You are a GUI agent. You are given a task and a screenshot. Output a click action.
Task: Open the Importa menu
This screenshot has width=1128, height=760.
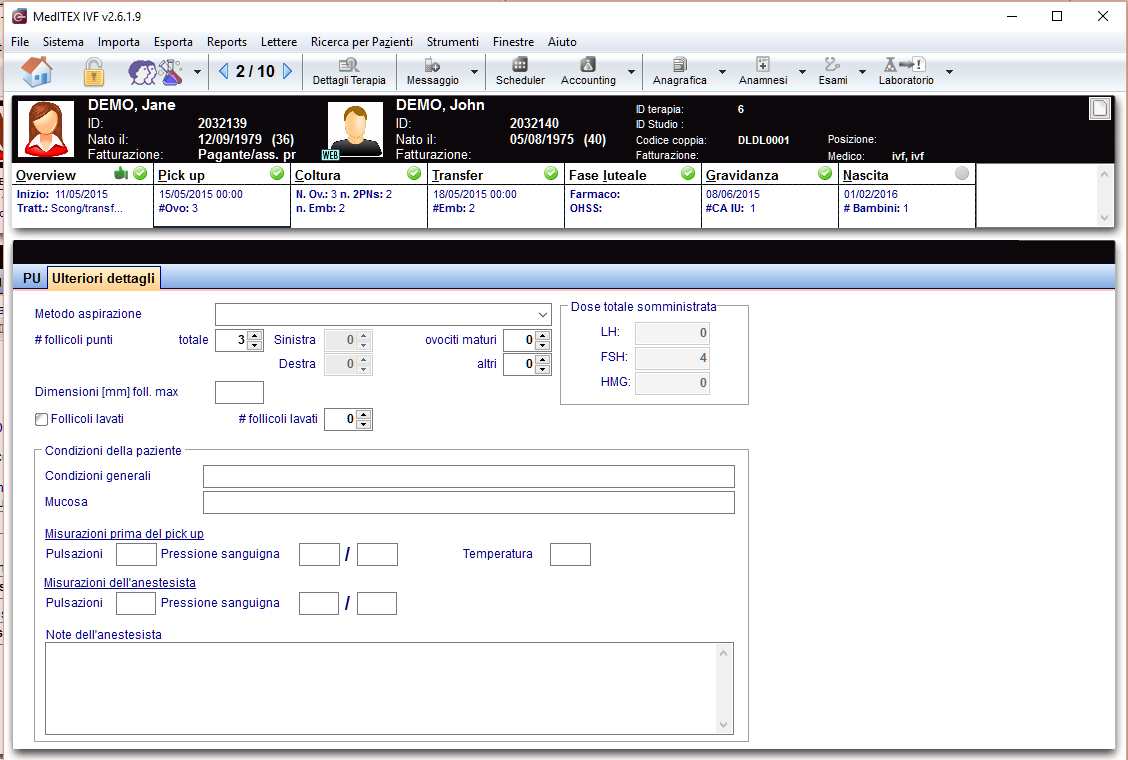click(119, 42)
